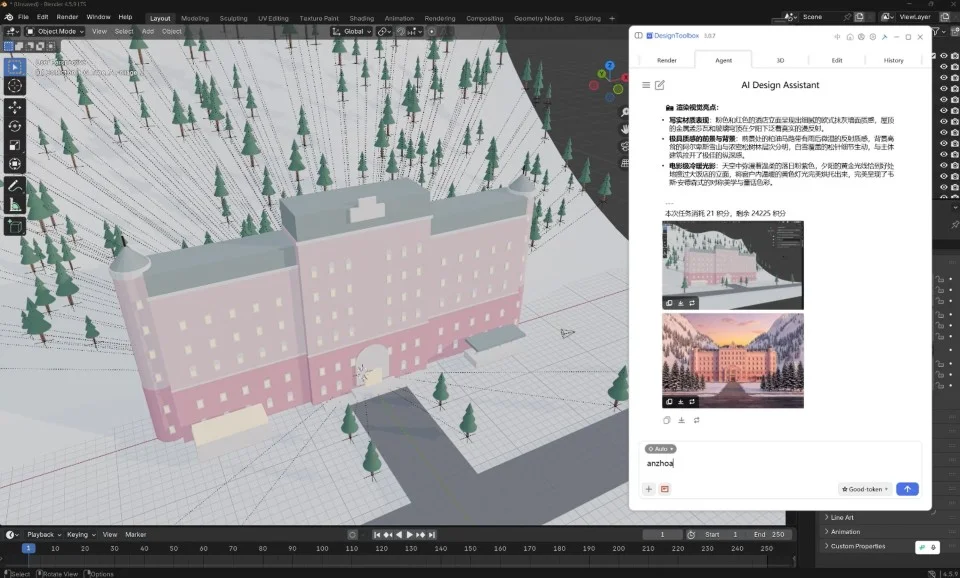The width and height of the screenshot is (960, 578).
Task: Switch to the Shading workspace tab
Action: tap(361, 18)
